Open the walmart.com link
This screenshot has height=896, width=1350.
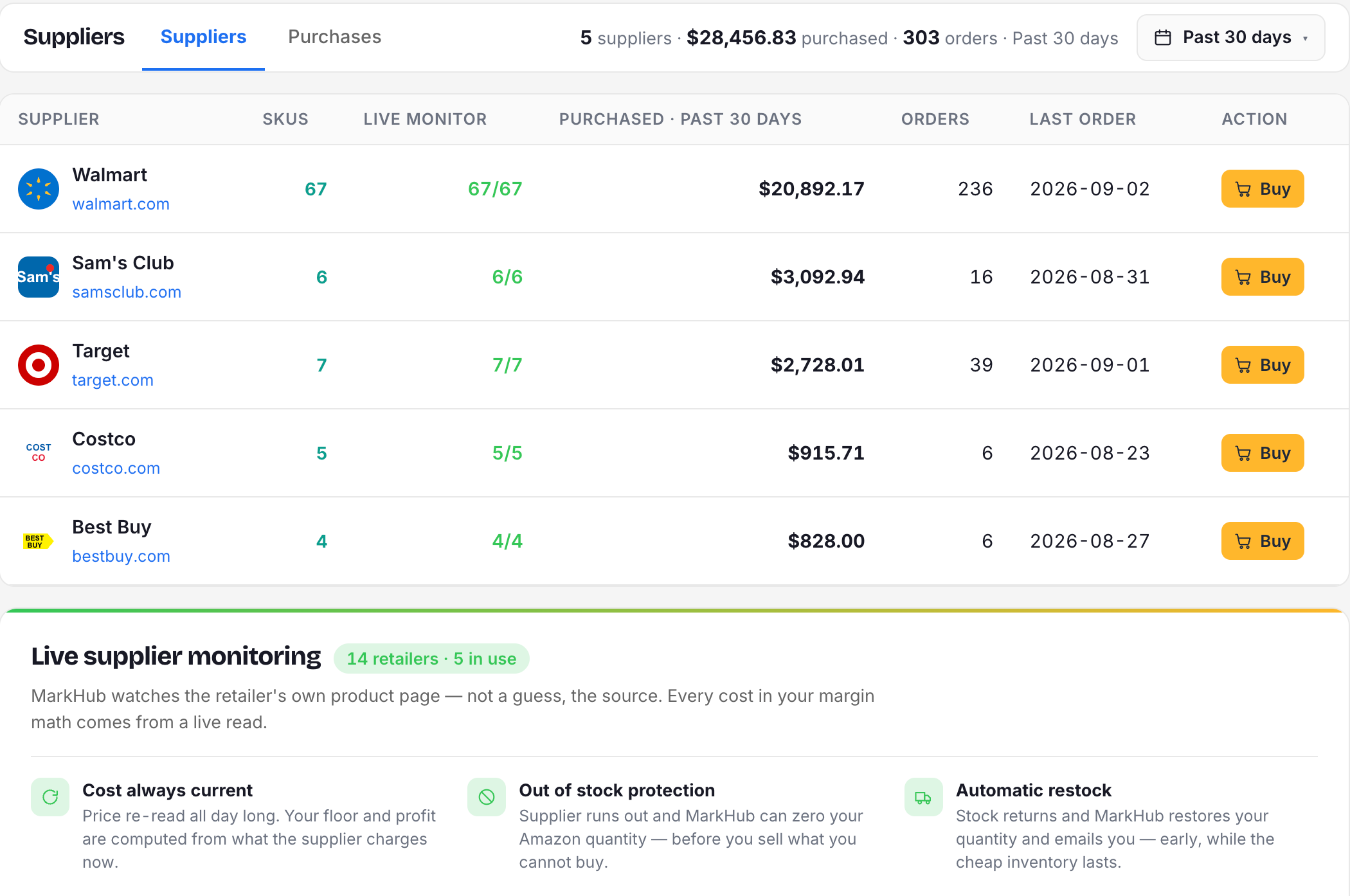(x=121, y=204)
